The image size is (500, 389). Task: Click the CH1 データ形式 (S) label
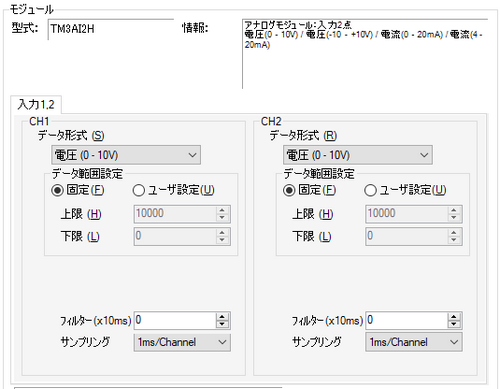coord(71,135)
